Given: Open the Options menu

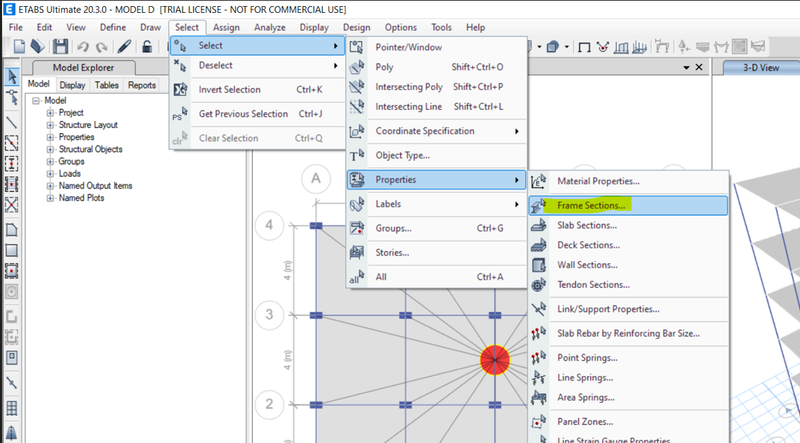Looking at the screenshot, I should (x=401, y=28).
